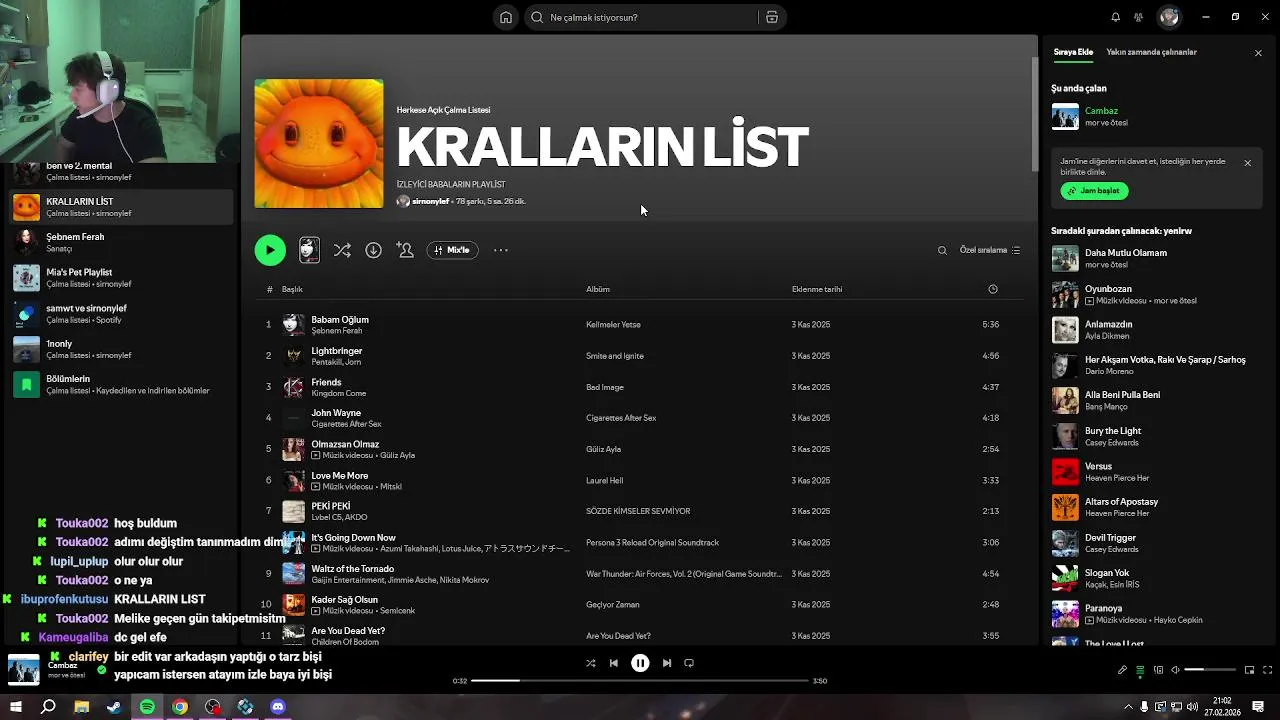Open the now playing track Cambaz in queue
Image resolution: width=1280 pixels, height=720 pixels.
[x=1101, y=111]
